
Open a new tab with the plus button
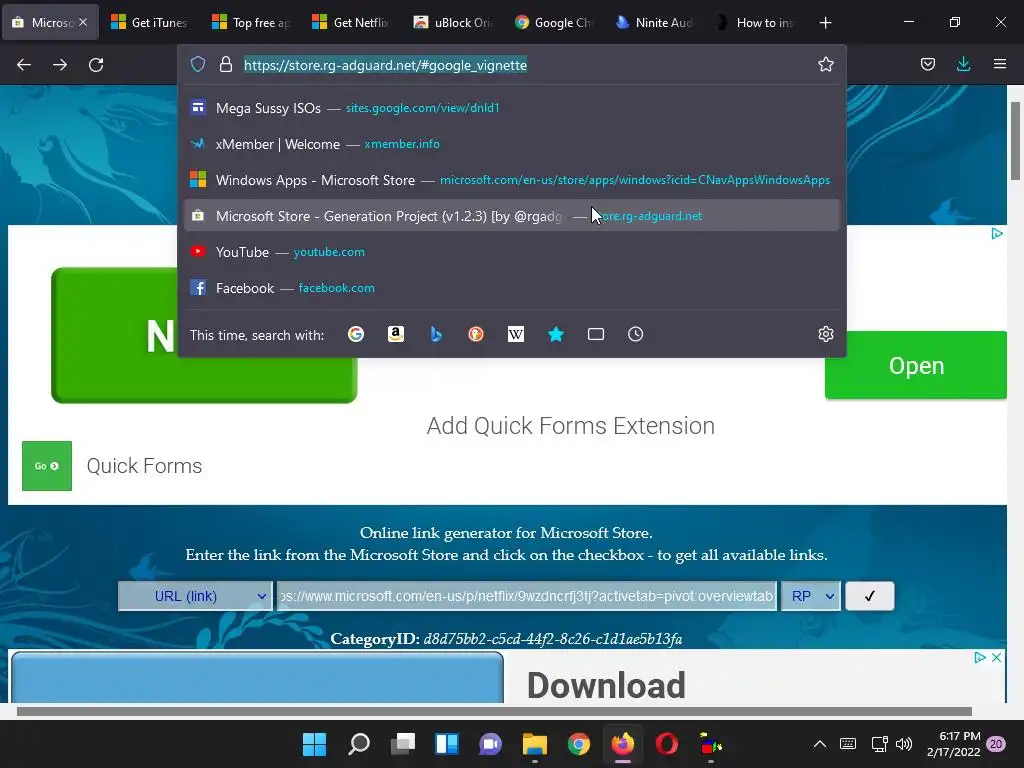[825, 23]
